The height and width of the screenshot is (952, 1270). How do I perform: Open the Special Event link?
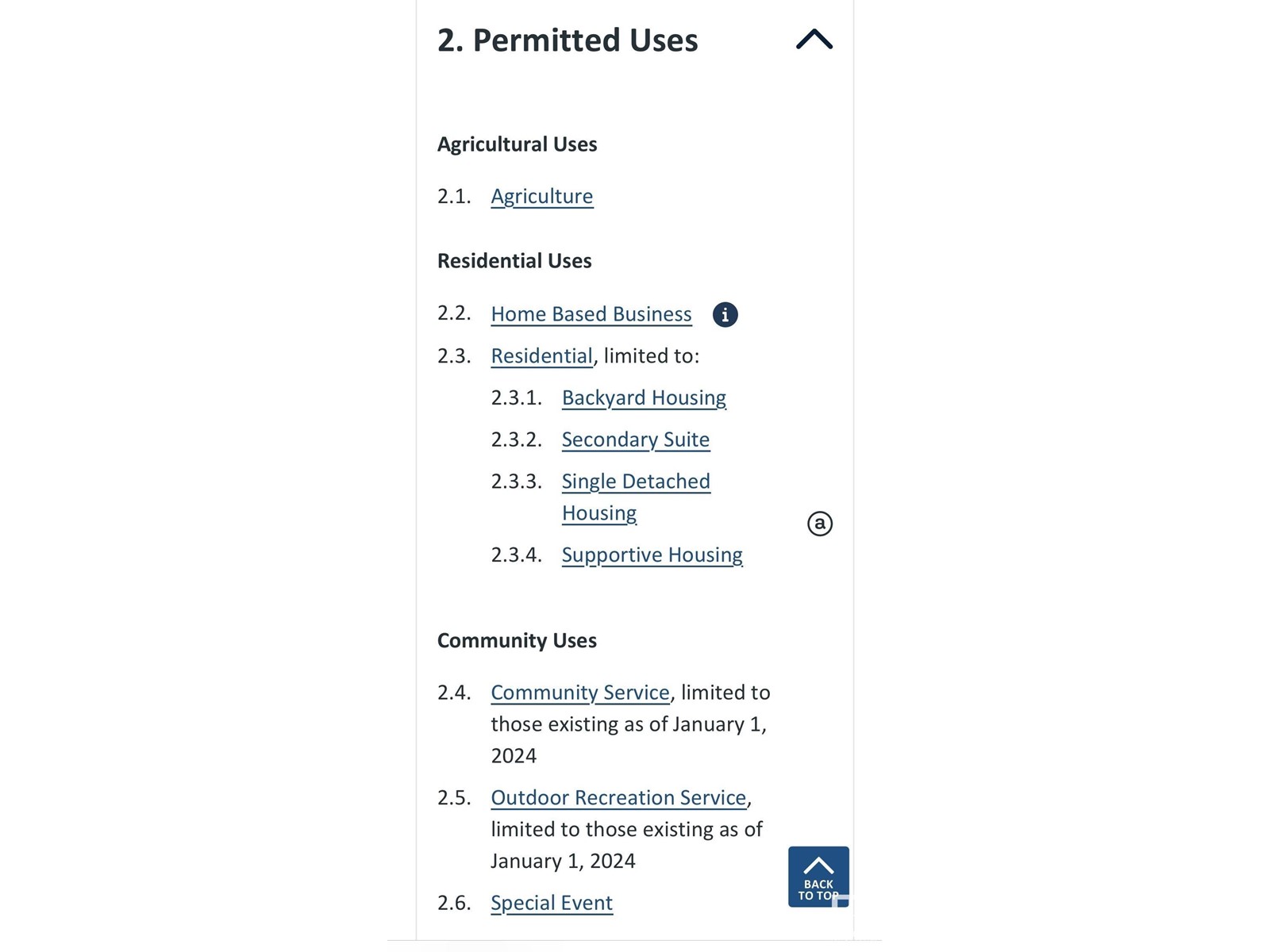coord(552,904)
